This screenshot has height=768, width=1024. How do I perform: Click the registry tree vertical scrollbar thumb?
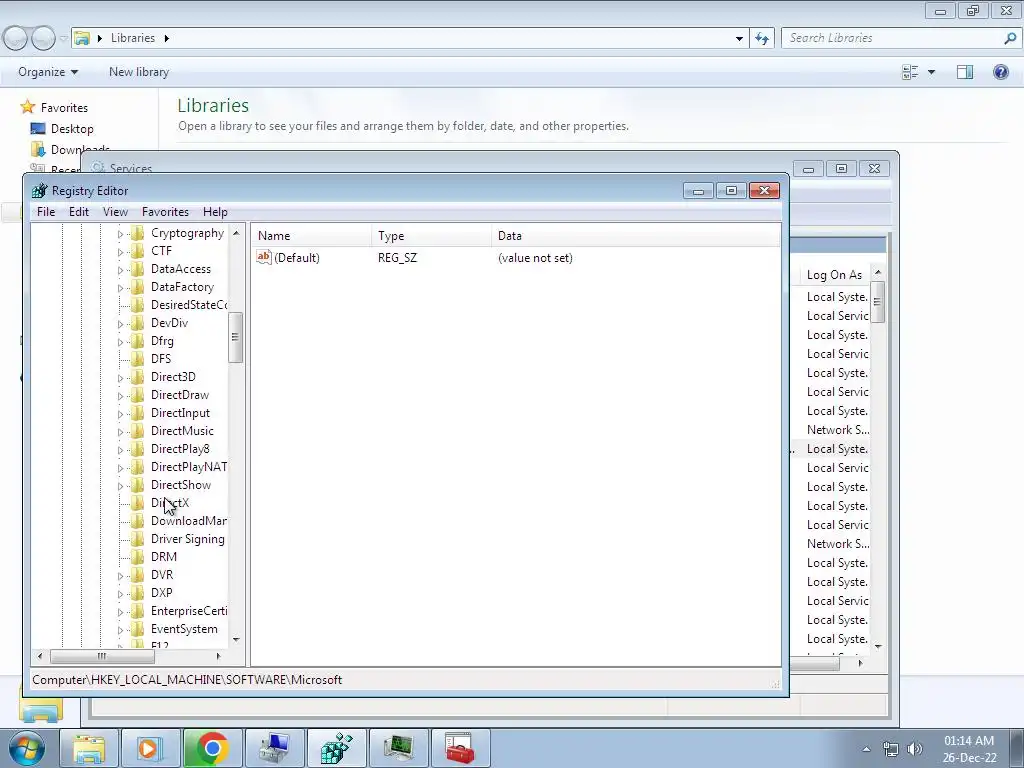[x=235, y=337]
